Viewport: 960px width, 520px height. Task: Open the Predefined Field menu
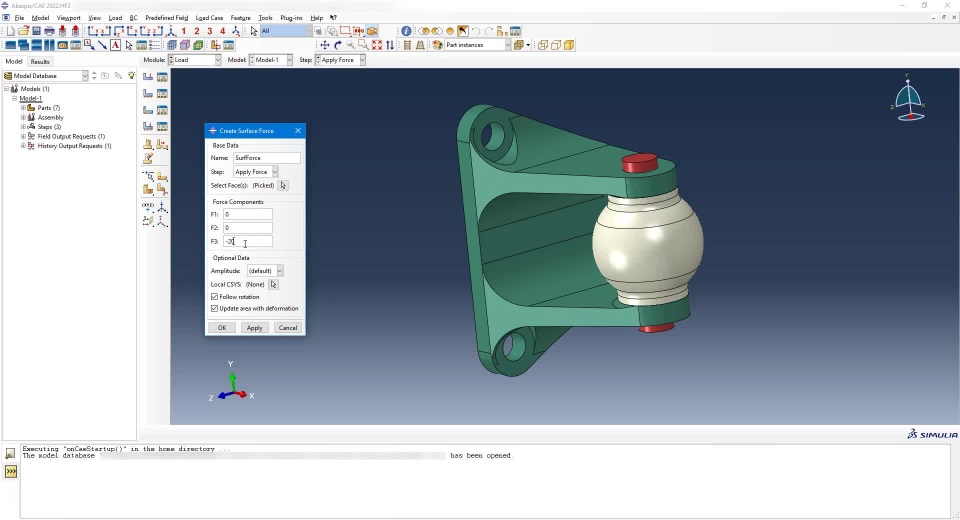167,18
